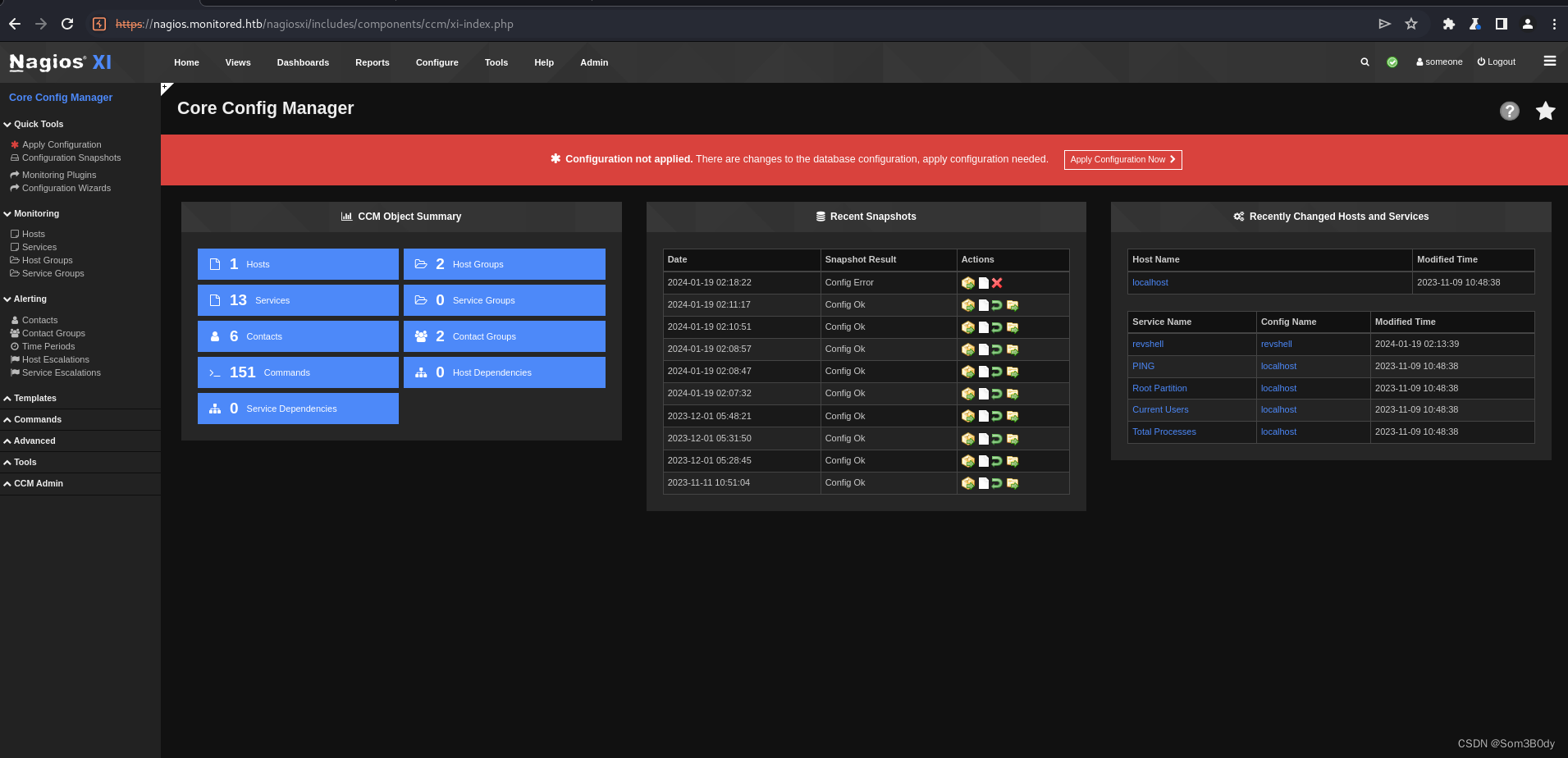Open the Home menu

(x=186, y=62)
